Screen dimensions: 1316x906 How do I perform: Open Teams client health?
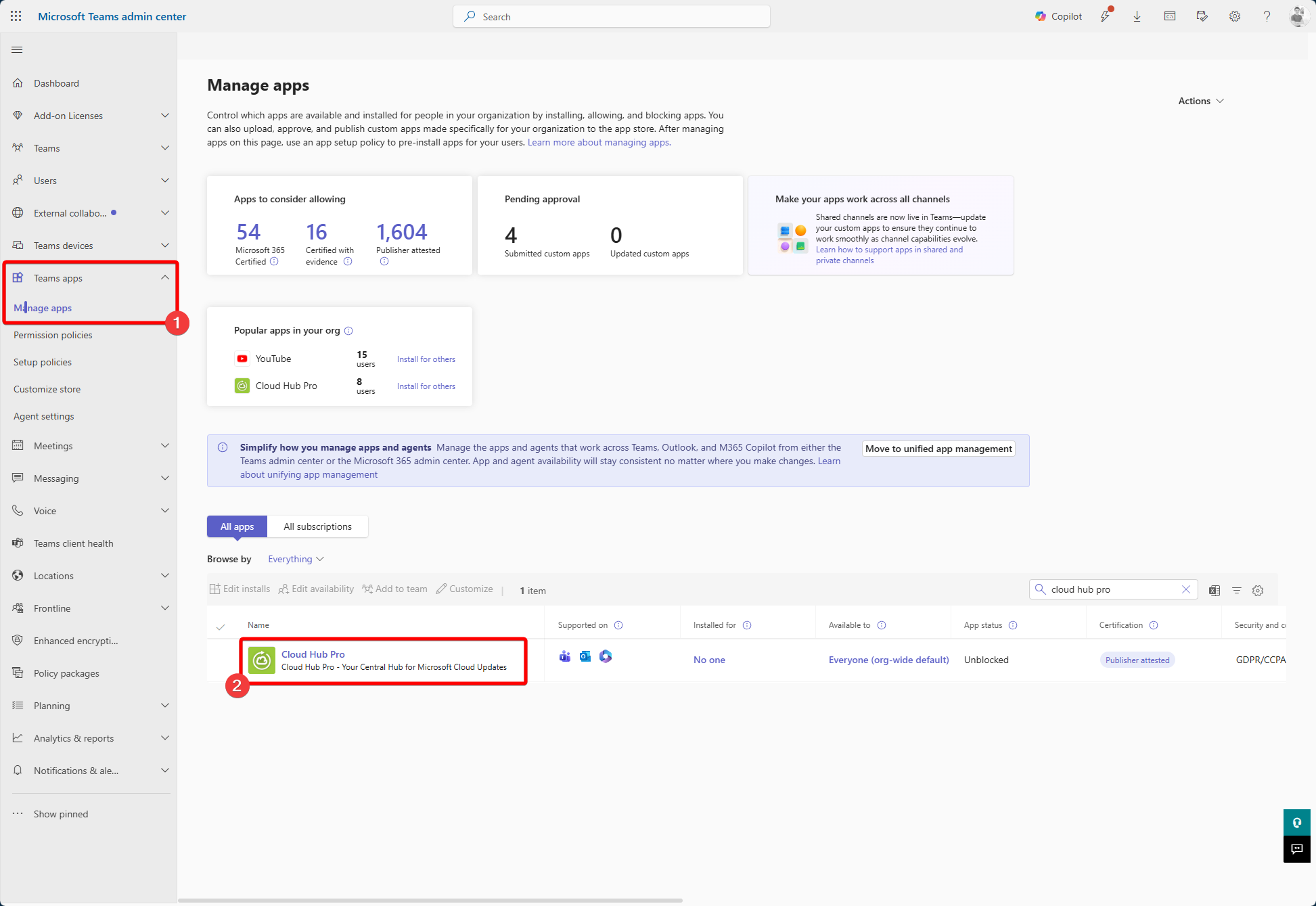click(74, 543)
